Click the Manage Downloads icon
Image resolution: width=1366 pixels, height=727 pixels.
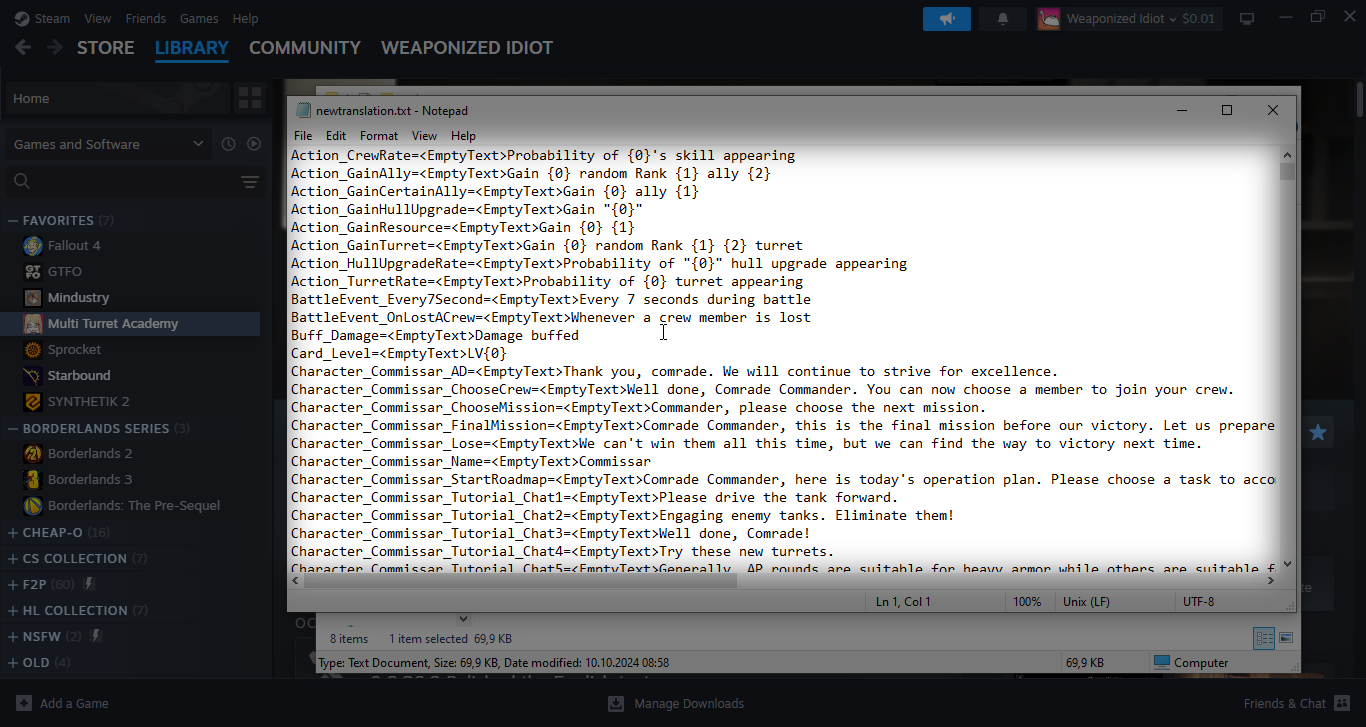click(x=616, y=703)
